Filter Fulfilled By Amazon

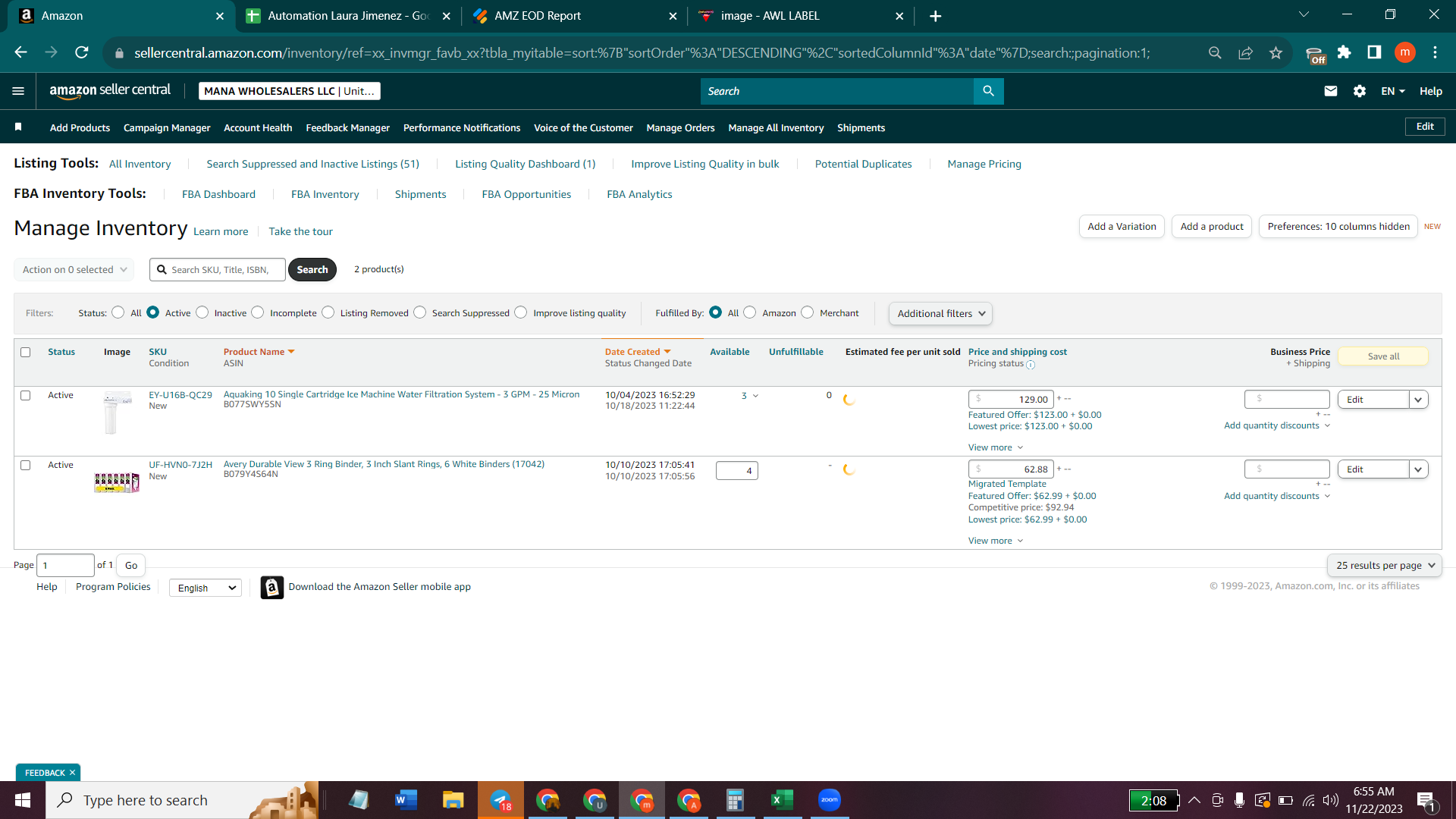pyautogui.click(x=750, y=312)
